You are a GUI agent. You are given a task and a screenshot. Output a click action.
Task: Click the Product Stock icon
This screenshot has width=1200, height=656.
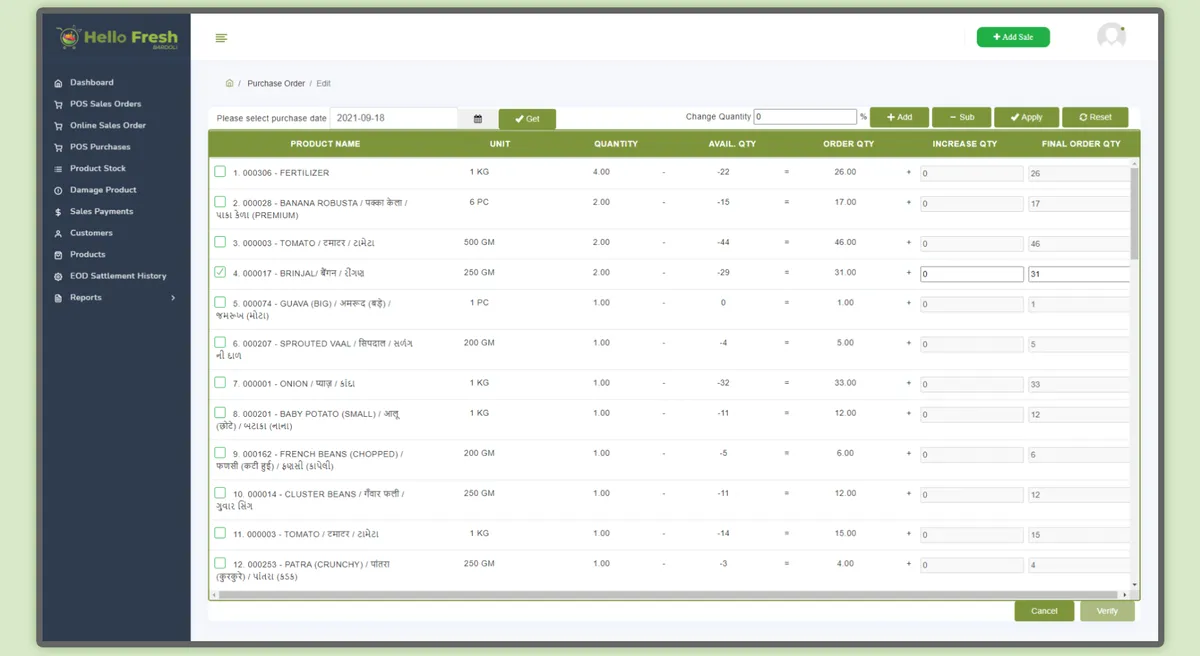click(x=59, y=169)
